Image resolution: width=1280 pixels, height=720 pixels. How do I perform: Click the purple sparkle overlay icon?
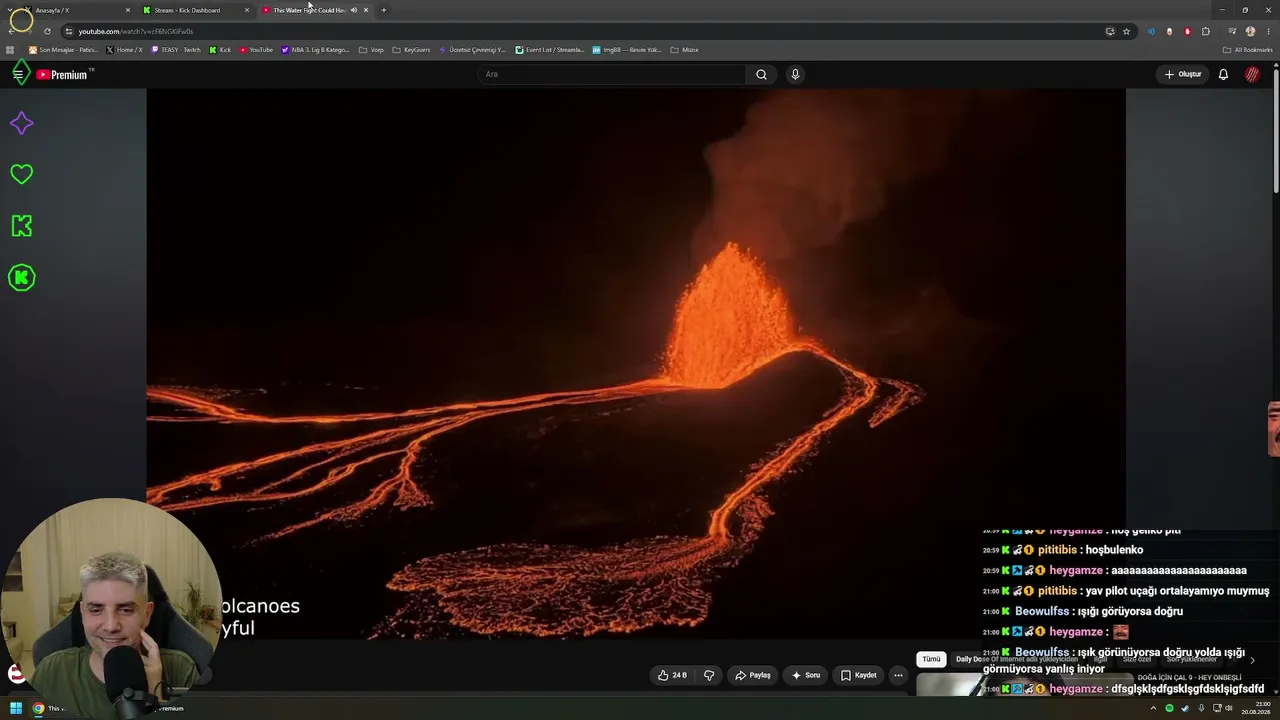point(21,123)
